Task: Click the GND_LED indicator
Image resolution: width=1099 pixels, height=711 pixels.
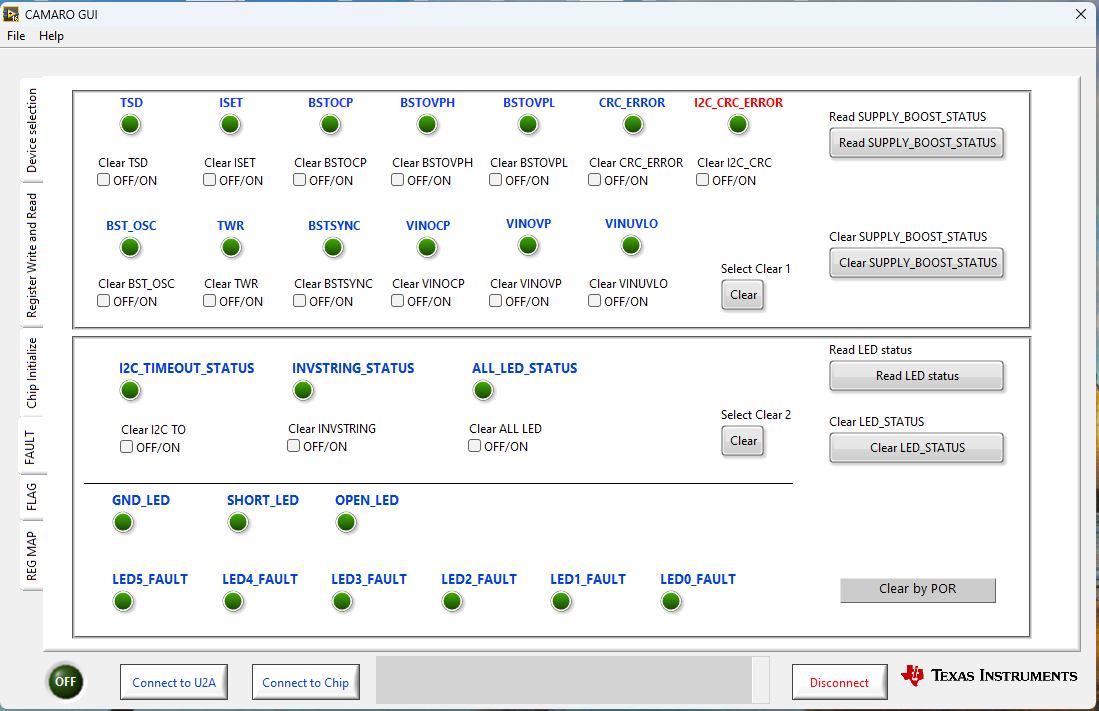Action: pyautogui.click(x=123, y=522)
